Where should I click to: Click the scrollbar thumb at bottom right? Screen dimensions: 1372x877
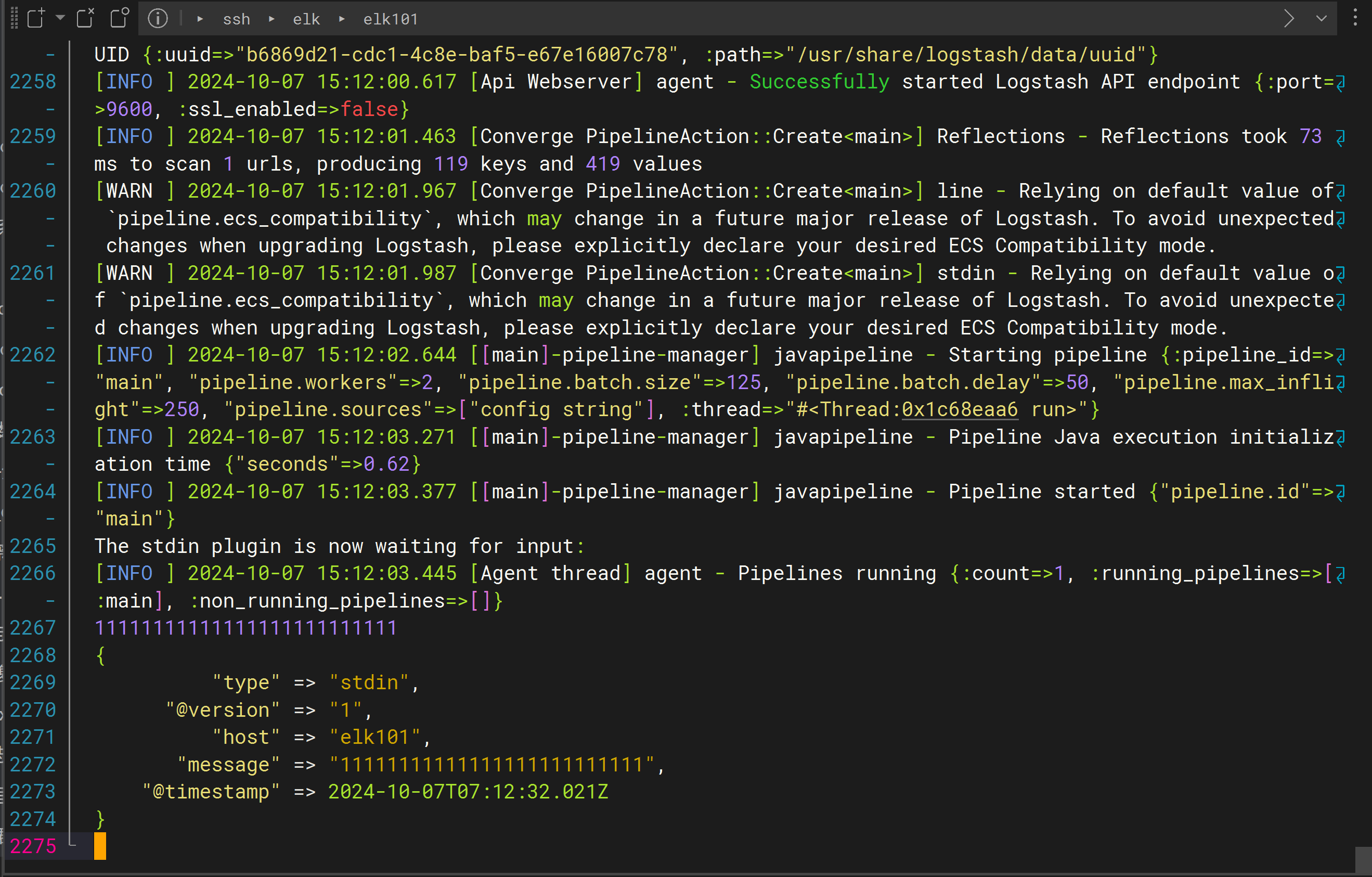(x=1363, y=859)
